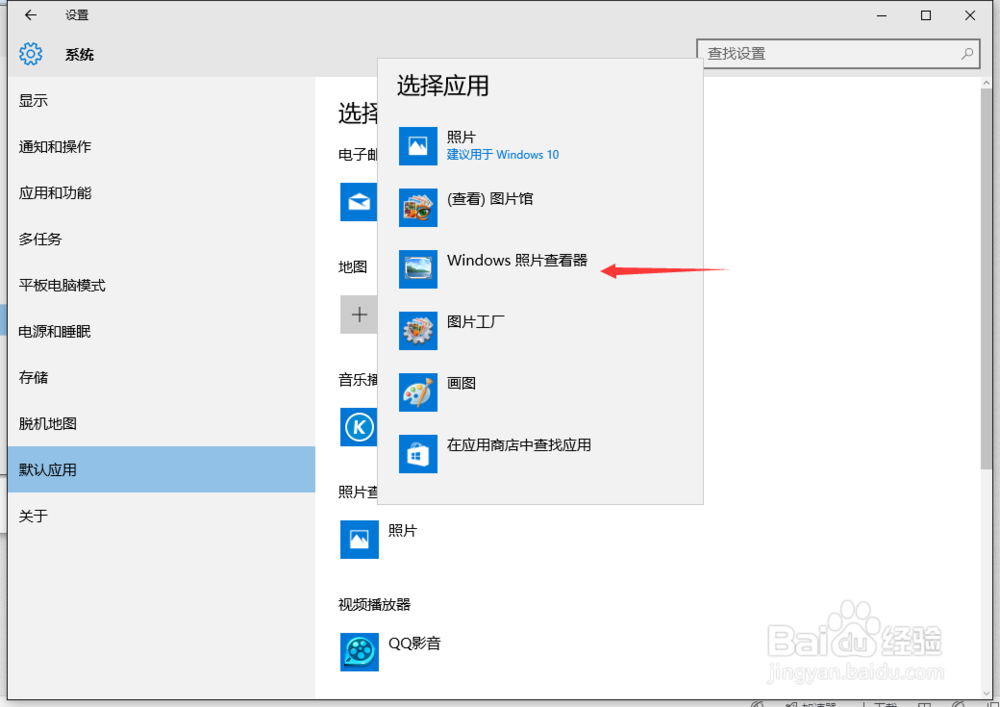Click the plus icon under 地图
1000x707 pixels.
click(x=358, y=314)
